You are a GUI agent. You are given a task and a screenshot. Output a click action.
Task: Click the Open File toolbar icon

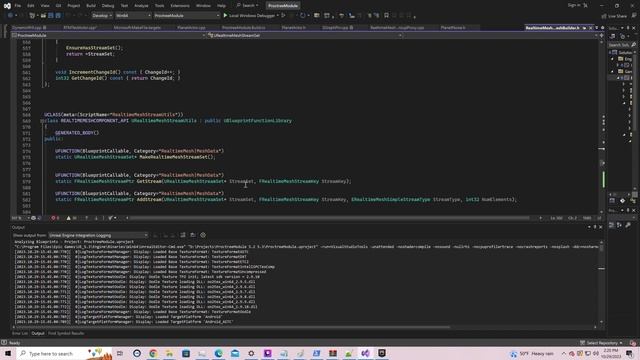pos(43,16)
